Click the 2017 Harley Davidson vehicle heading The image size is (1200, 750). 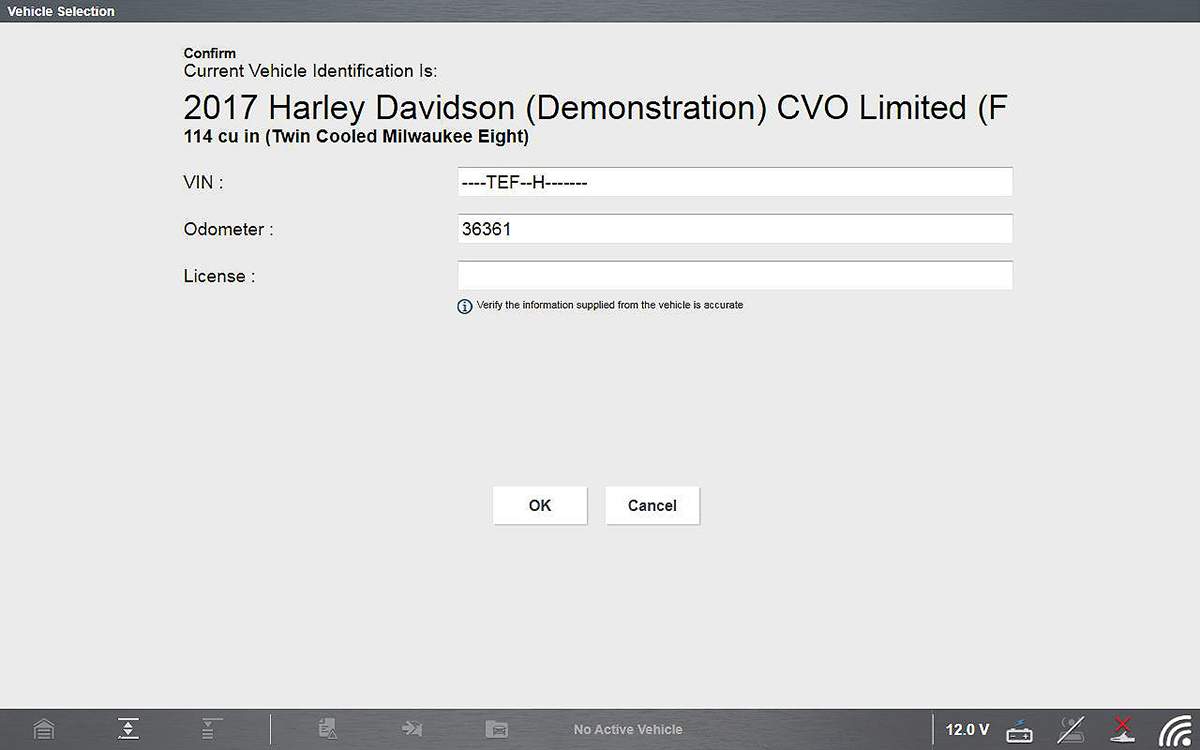pyautogui.click(x=595, y=108)
